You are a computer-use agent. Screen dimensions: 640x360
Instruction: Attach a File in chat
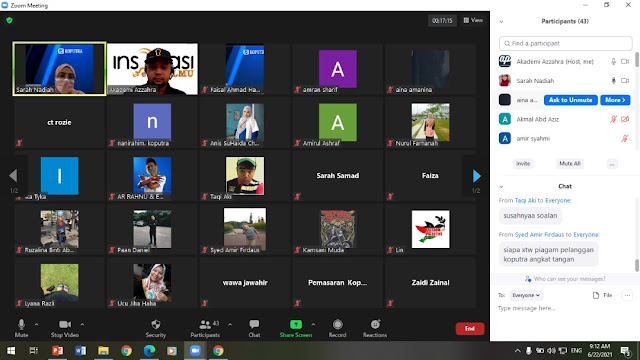(x=602, y=295)
